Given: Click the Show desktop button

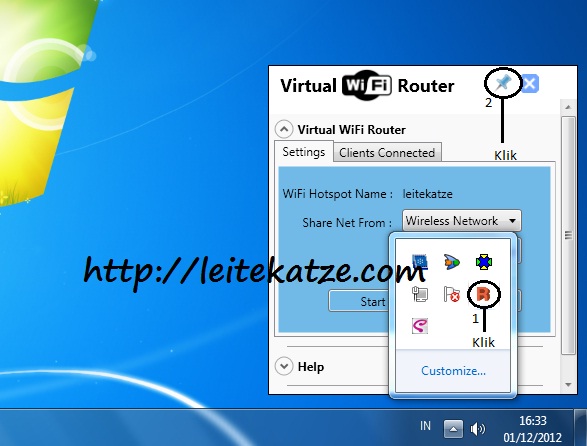Looking at the screenshot, I should click(581, 427).
